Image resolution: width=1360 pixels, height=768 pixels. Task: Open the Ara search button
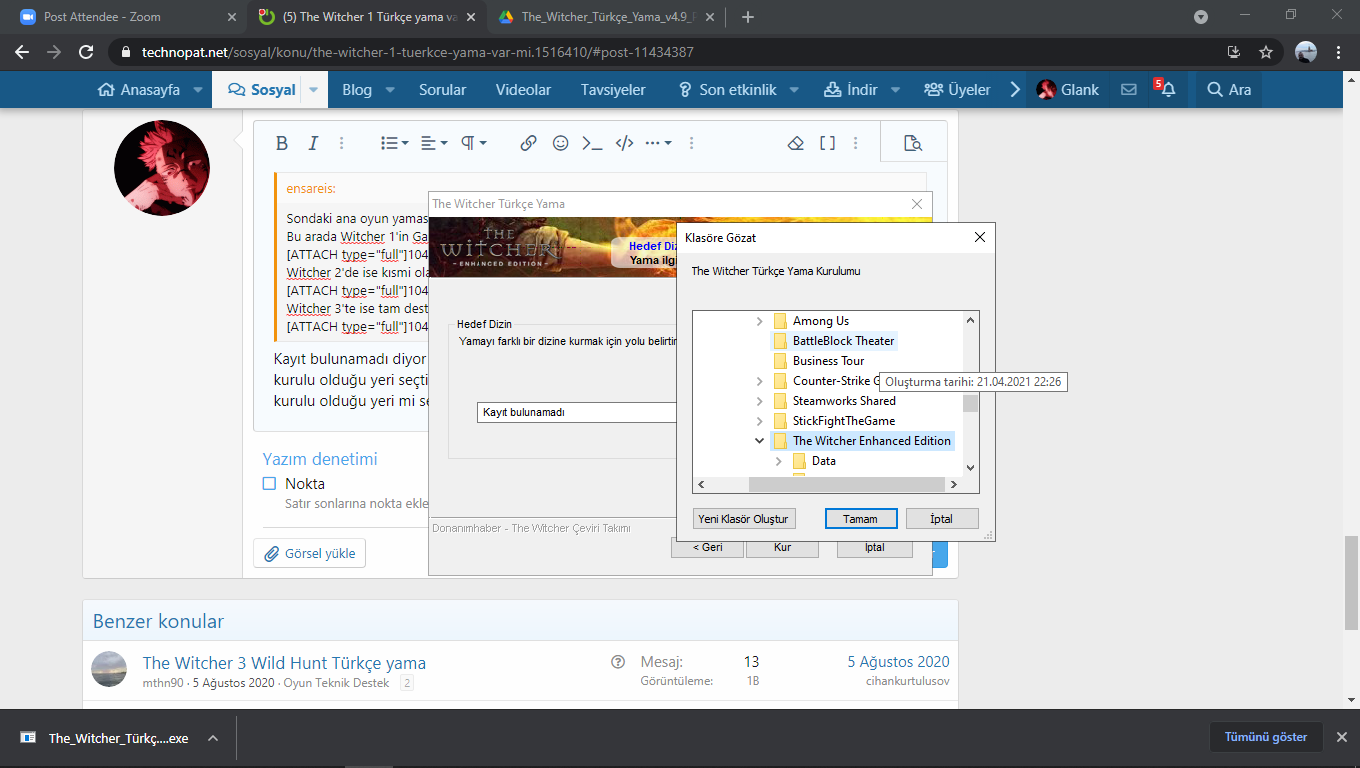point(1229,90)
